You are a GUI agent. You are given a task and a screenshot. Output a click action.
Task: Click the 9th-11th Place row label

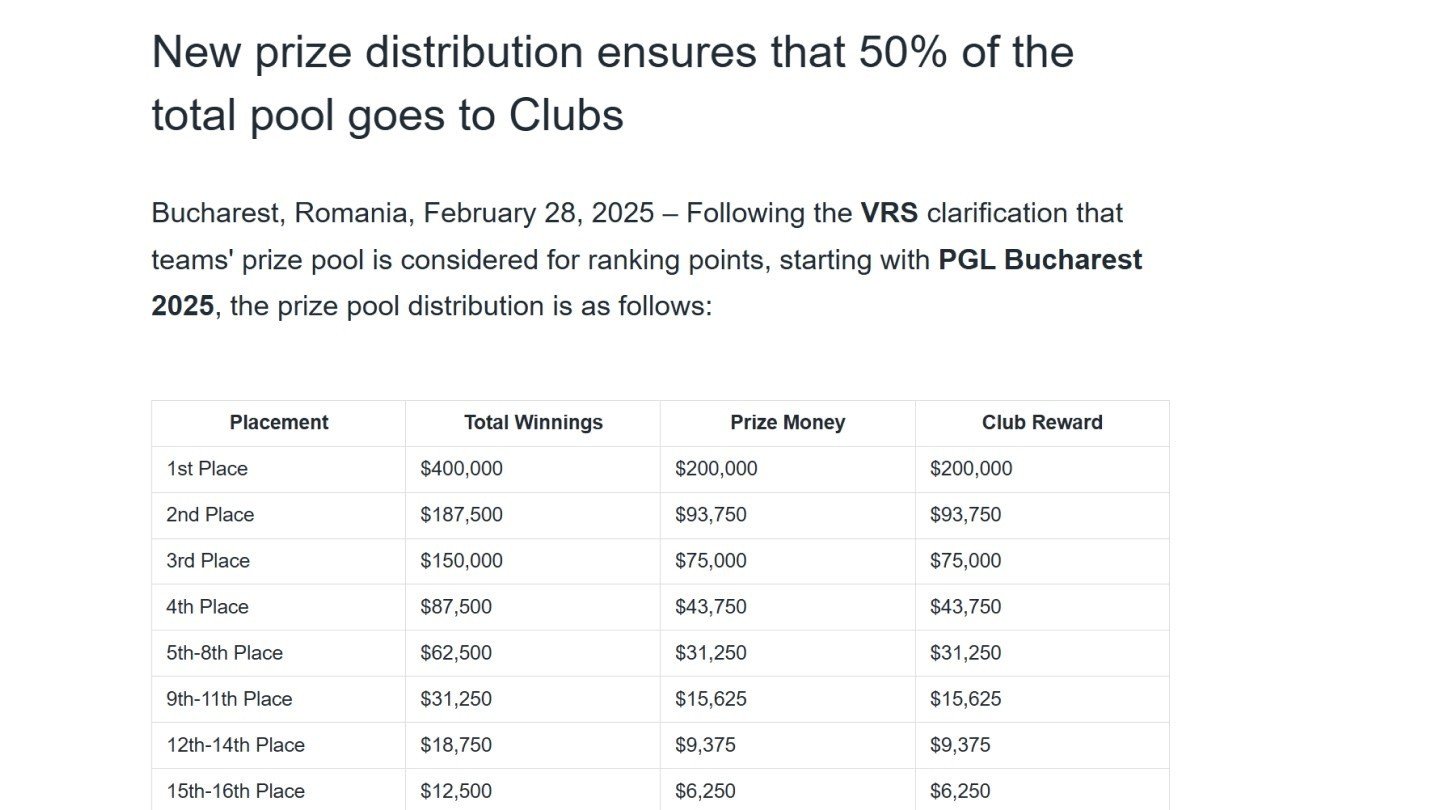point(229,699)
